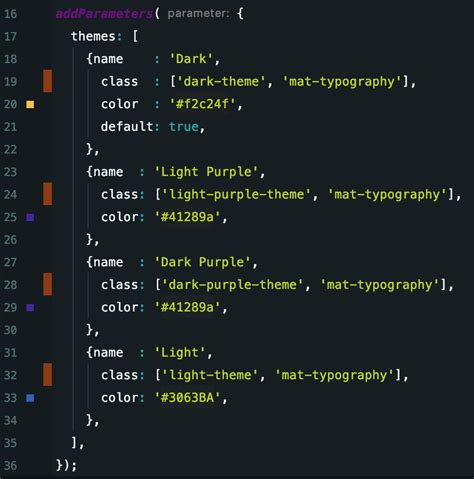
Task: Open the purple gutter color swatch on line 25
Action: [30, 217]
